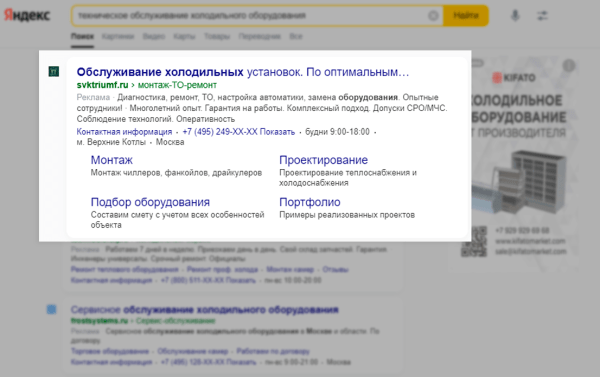Open the Монтаж sitelink
Viewport: 600px width, 377px height.
click(112, 160)
